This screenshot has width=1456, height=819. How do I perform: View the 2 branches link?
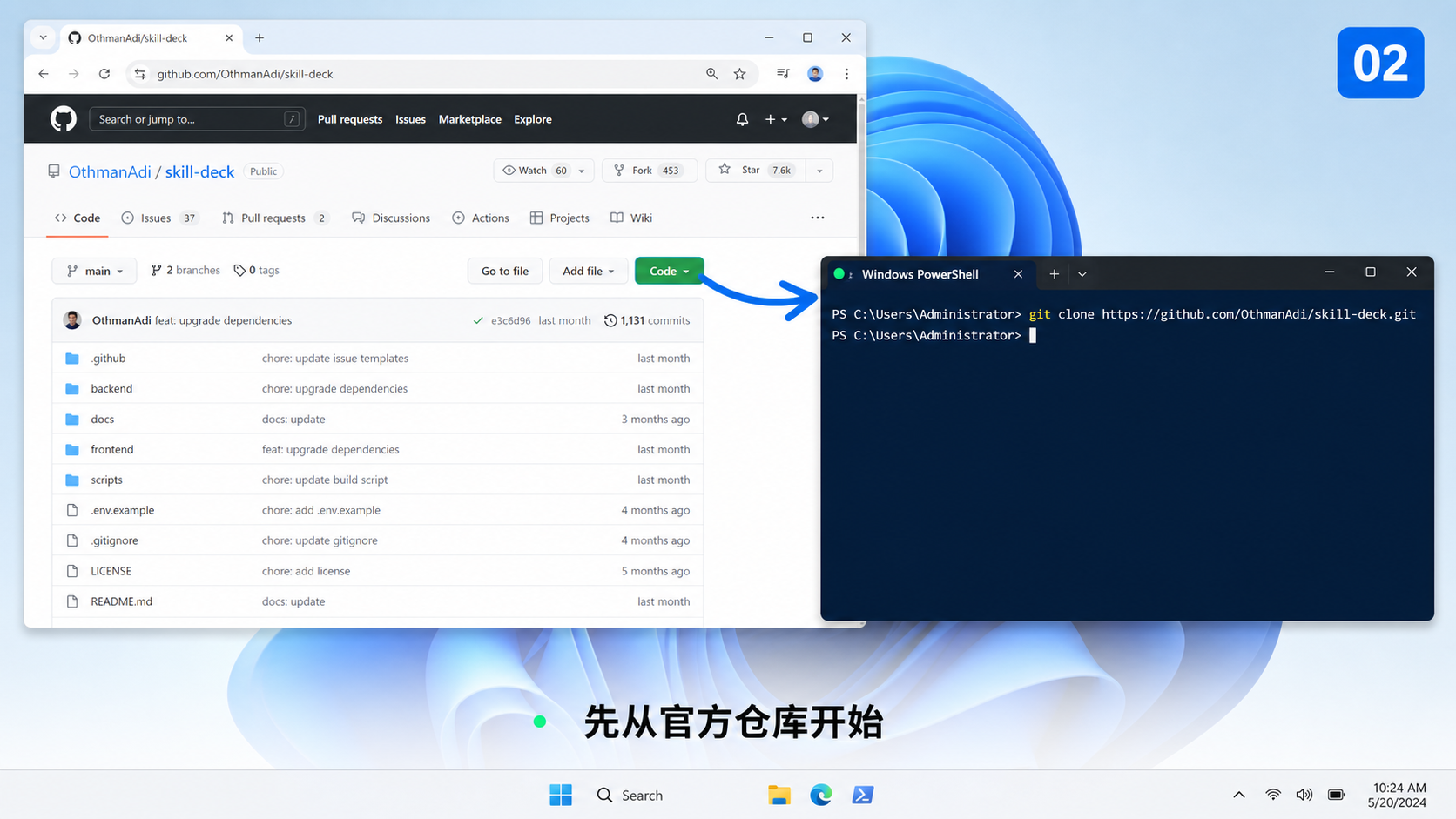click(x=185, y=270)
